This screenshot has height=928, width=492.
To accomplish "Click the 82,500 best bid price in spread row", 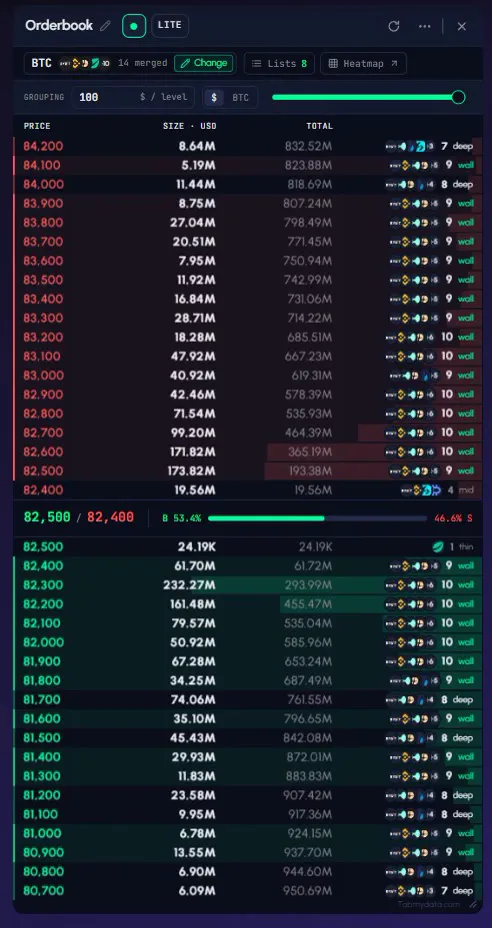I will (47, 517).
